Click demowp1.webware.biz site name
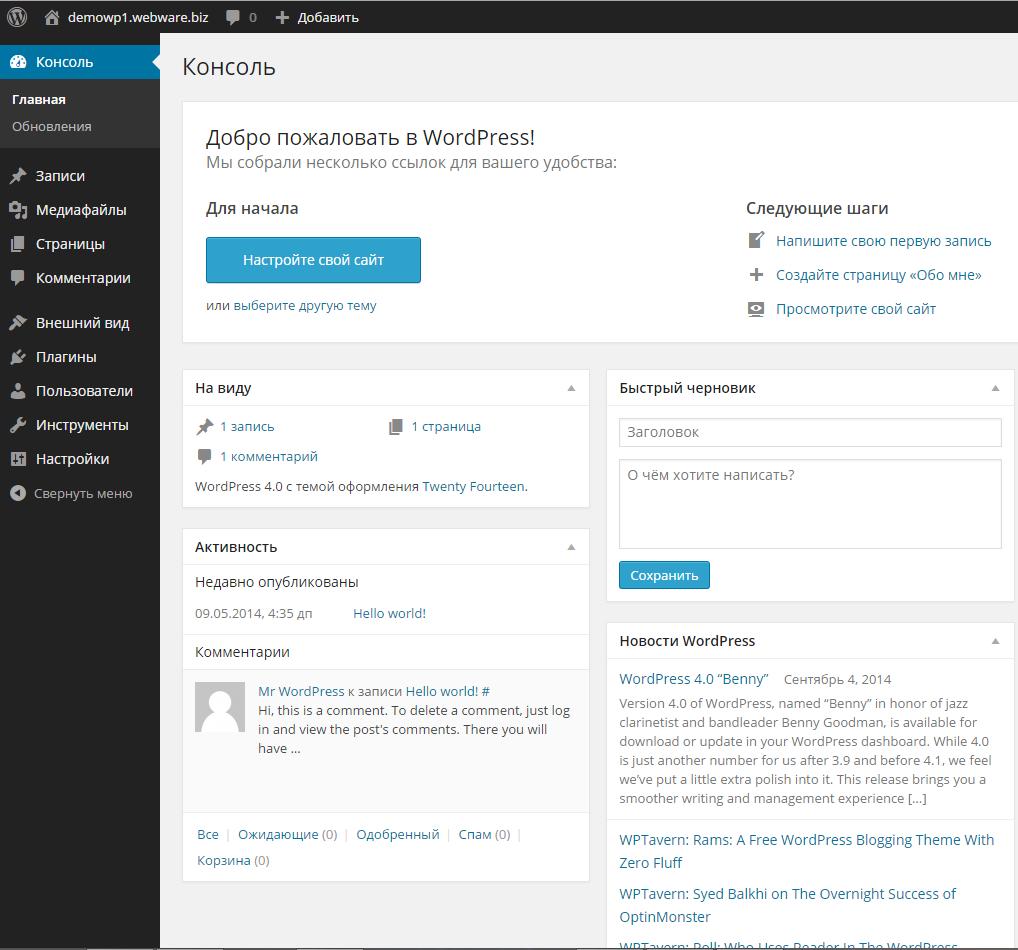Viewport: 1018px width, 950px height. [138, 18]
